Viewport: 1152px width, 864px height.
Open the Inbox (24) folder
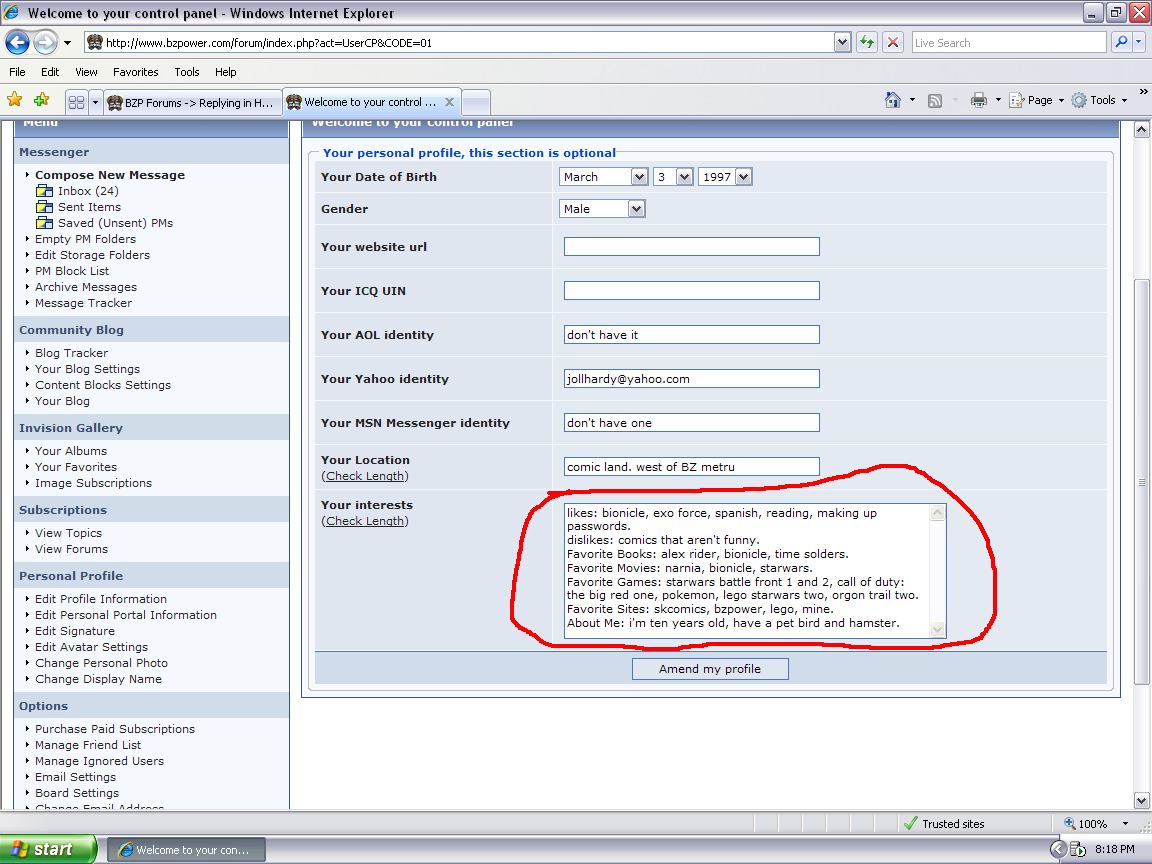(x=88, y=191)
